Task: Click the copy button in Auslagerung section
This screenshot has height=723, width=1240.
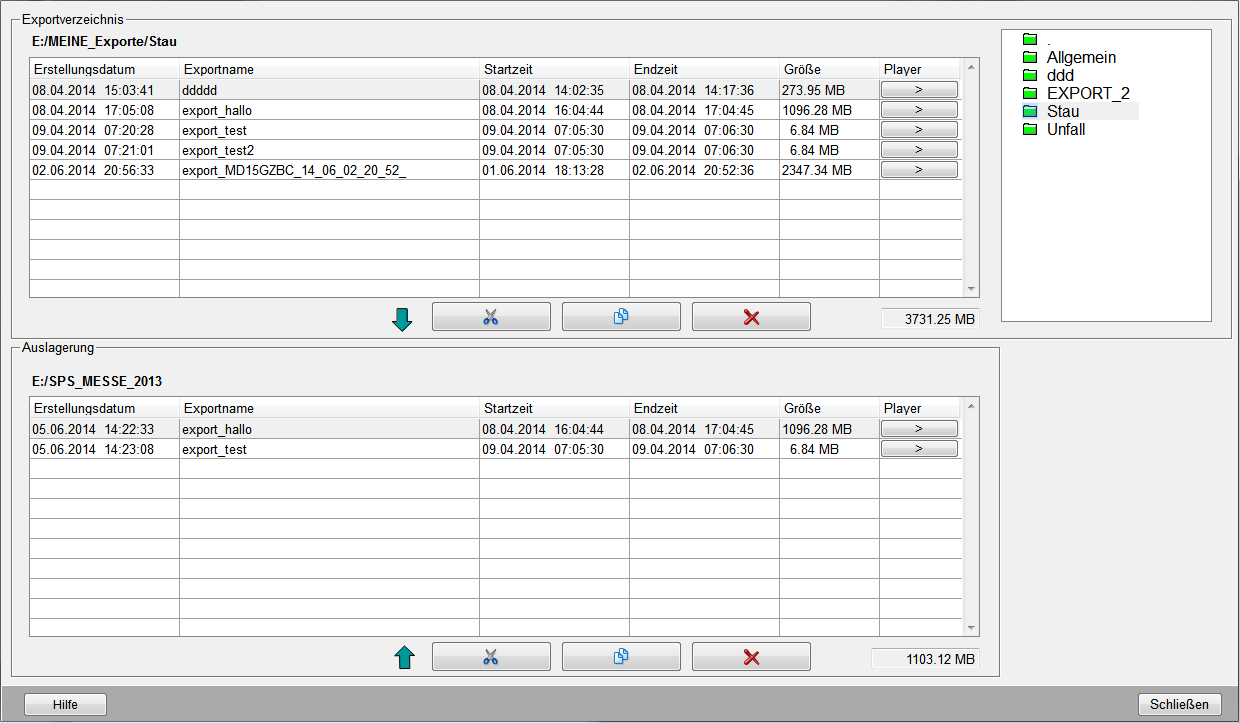Action: pyautogui.click(x=621, y=657)
